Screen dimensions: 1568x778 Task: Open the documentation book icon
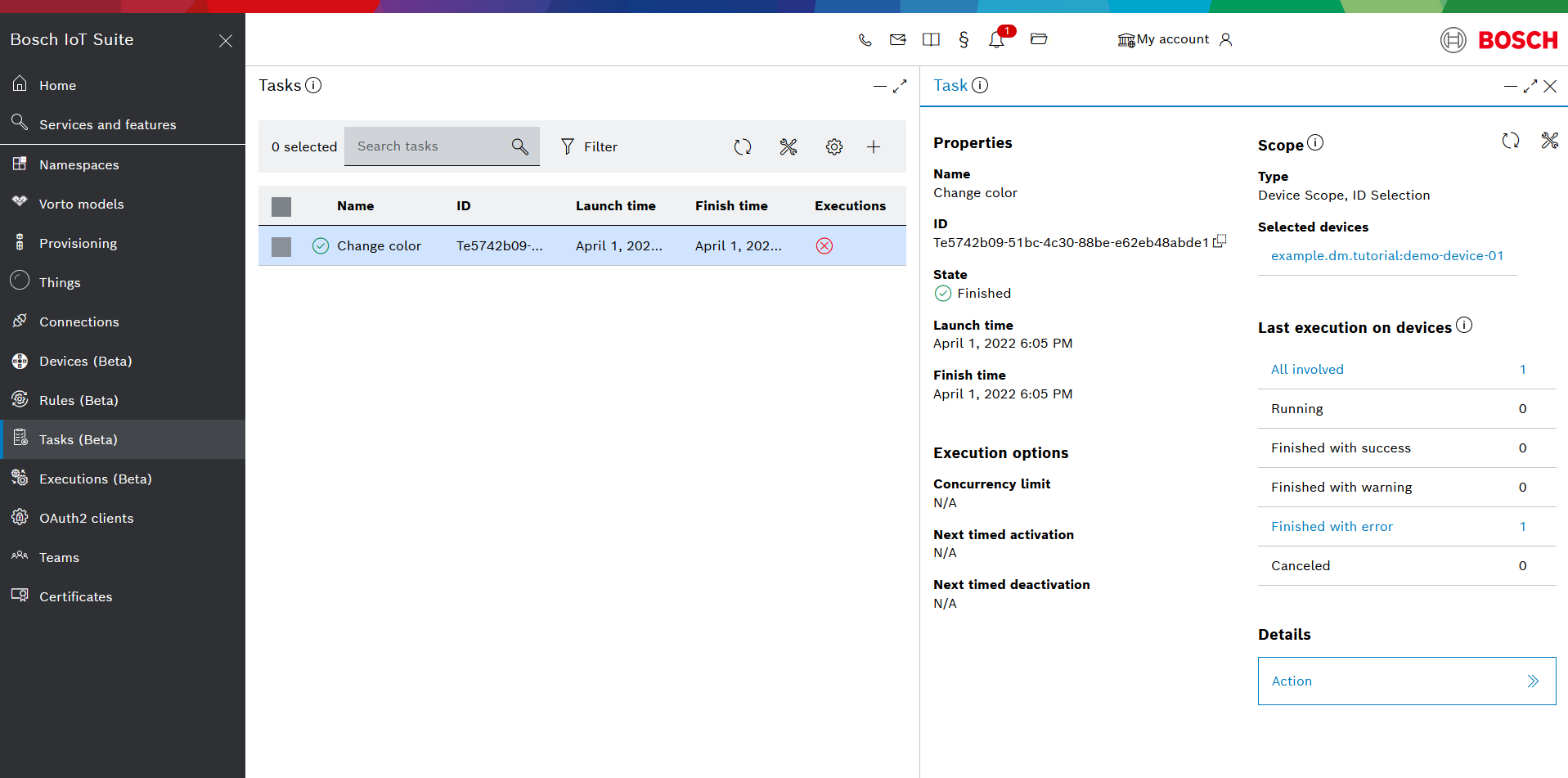click(x=931, y=39)
